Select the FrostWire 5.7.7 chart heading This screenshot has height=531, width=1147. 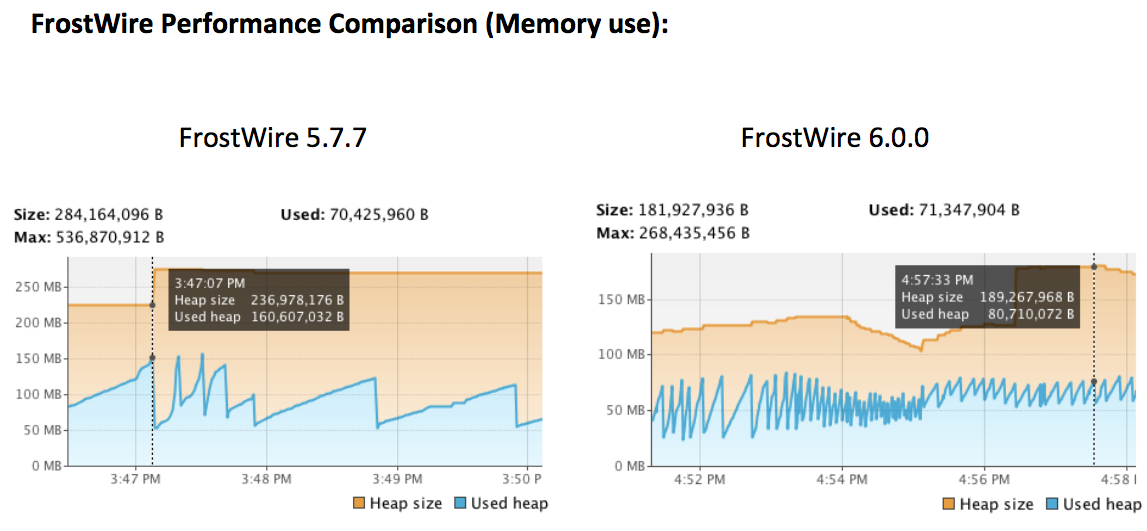tap(273, 138)
